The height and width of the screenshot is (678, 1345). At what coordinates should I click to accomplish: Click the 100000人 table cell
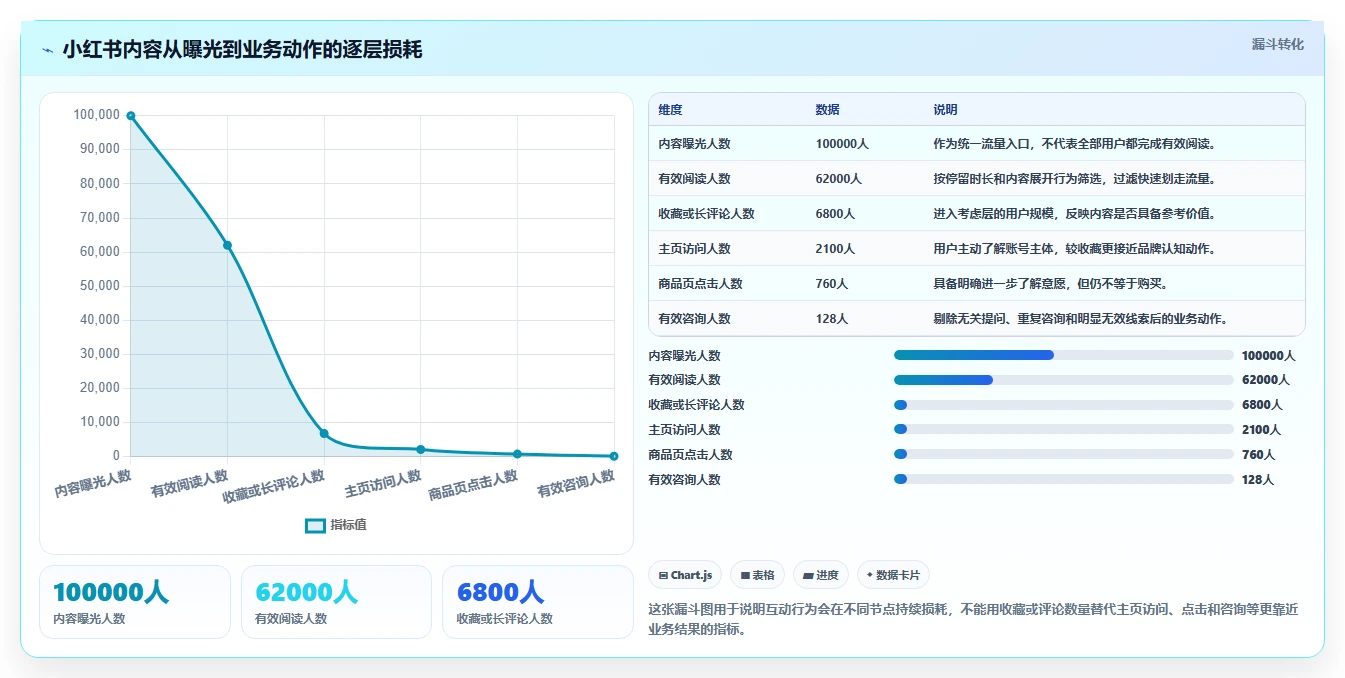(x=842, y=144)
